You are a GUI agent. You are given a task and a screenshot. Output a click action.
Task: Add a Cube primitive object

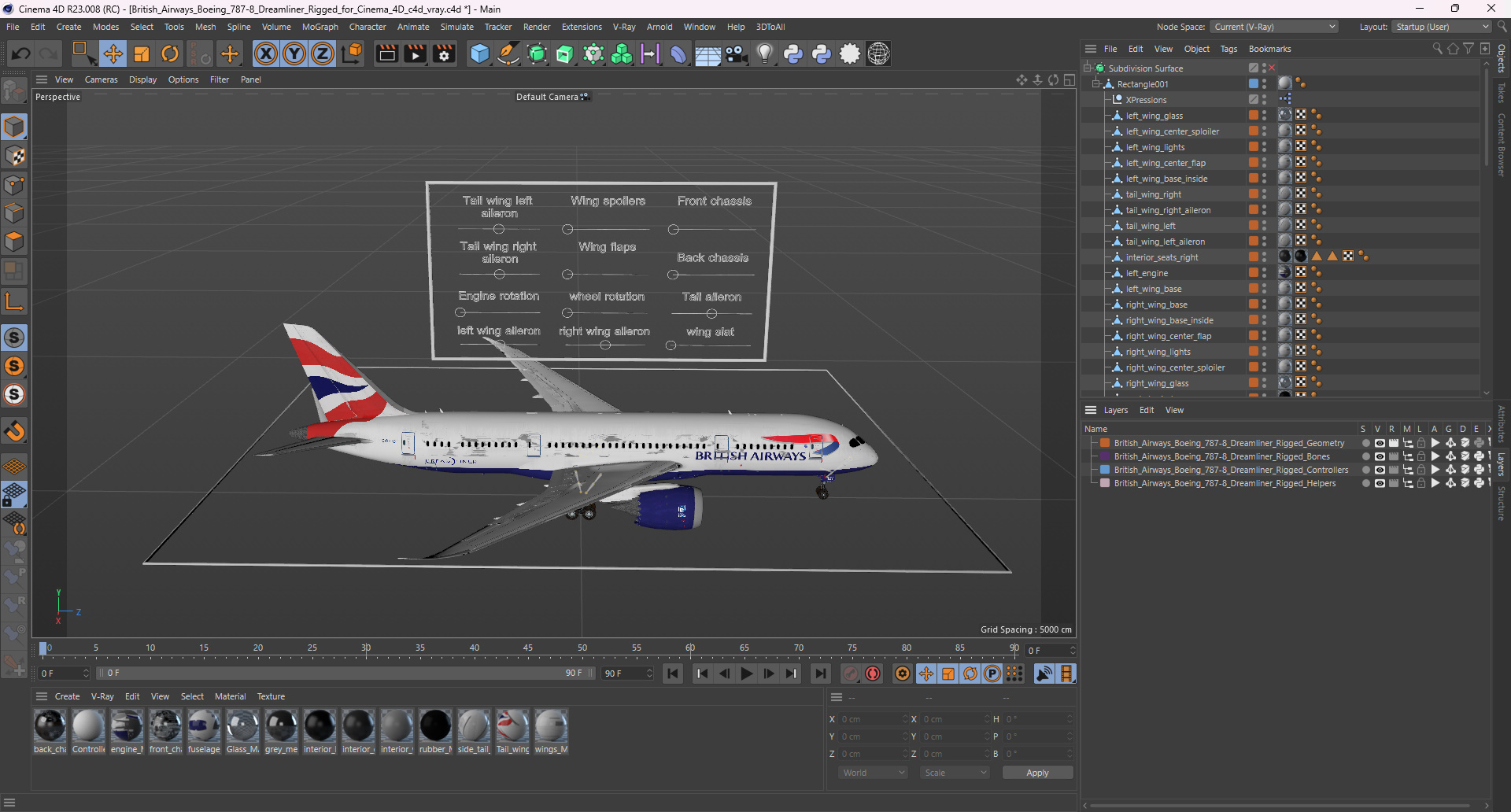coord(479,54)
